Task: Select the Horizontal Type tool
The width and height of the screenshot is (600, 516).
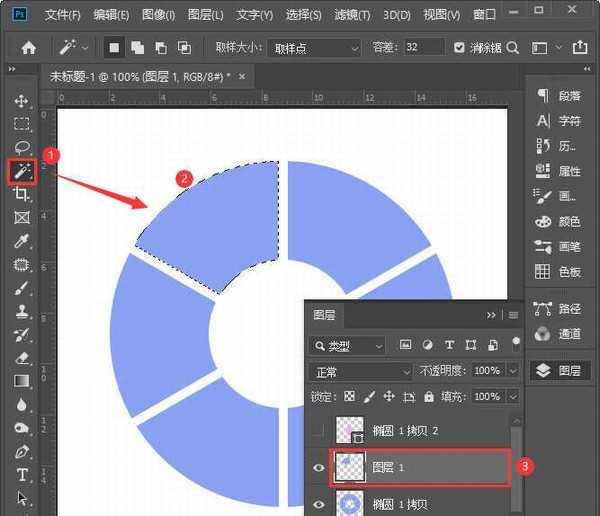Action: coord(21,474)
